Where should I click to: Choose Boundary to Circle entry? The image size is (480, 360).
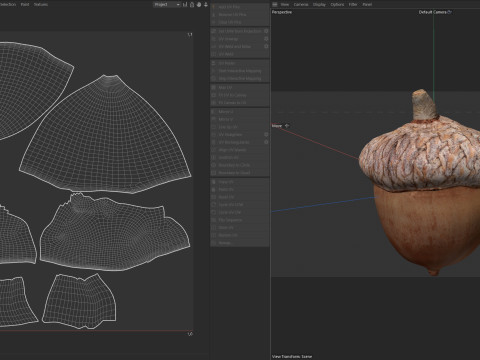point(240,165)
